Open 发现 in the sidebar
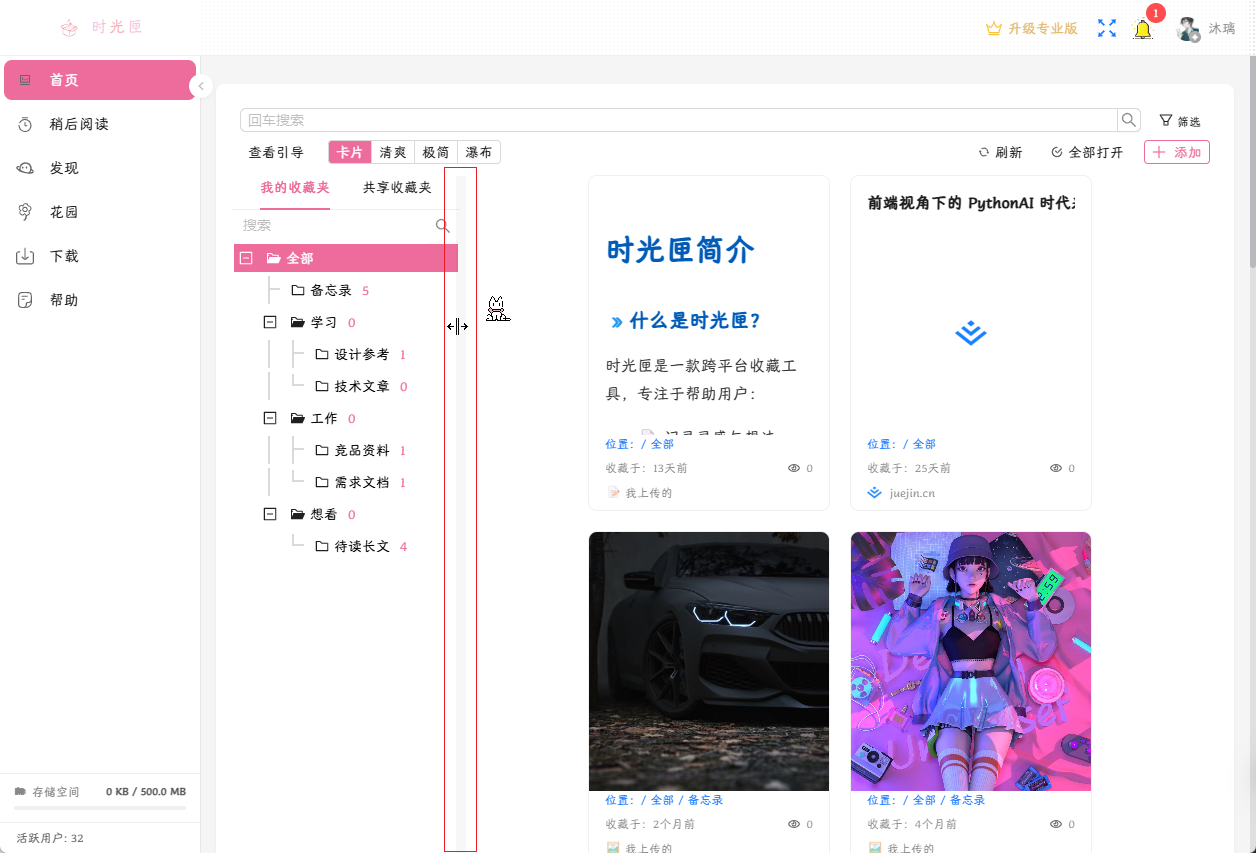 [x=100, y=168]
